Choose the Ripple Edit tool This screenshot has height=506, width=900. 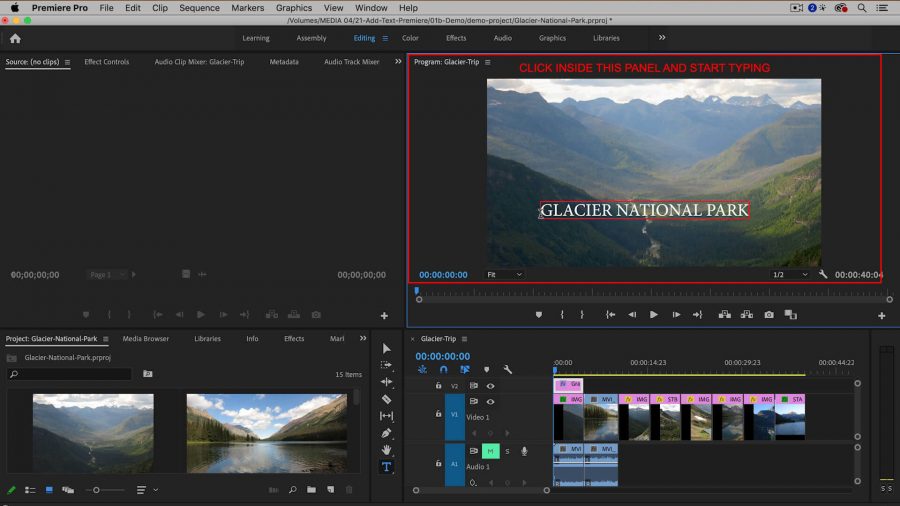click(386, 382)
